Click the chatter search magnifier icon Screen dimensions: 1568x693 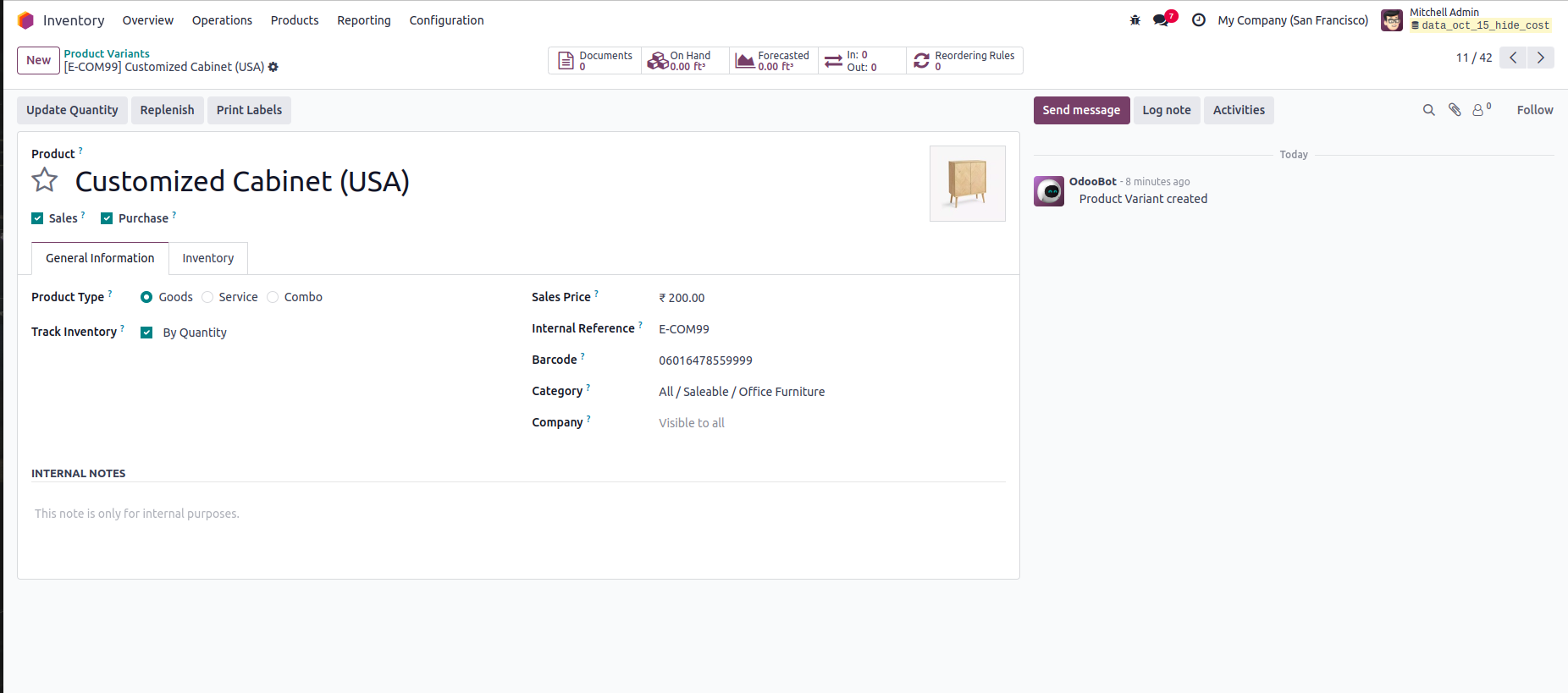[x=1428, y=110]
